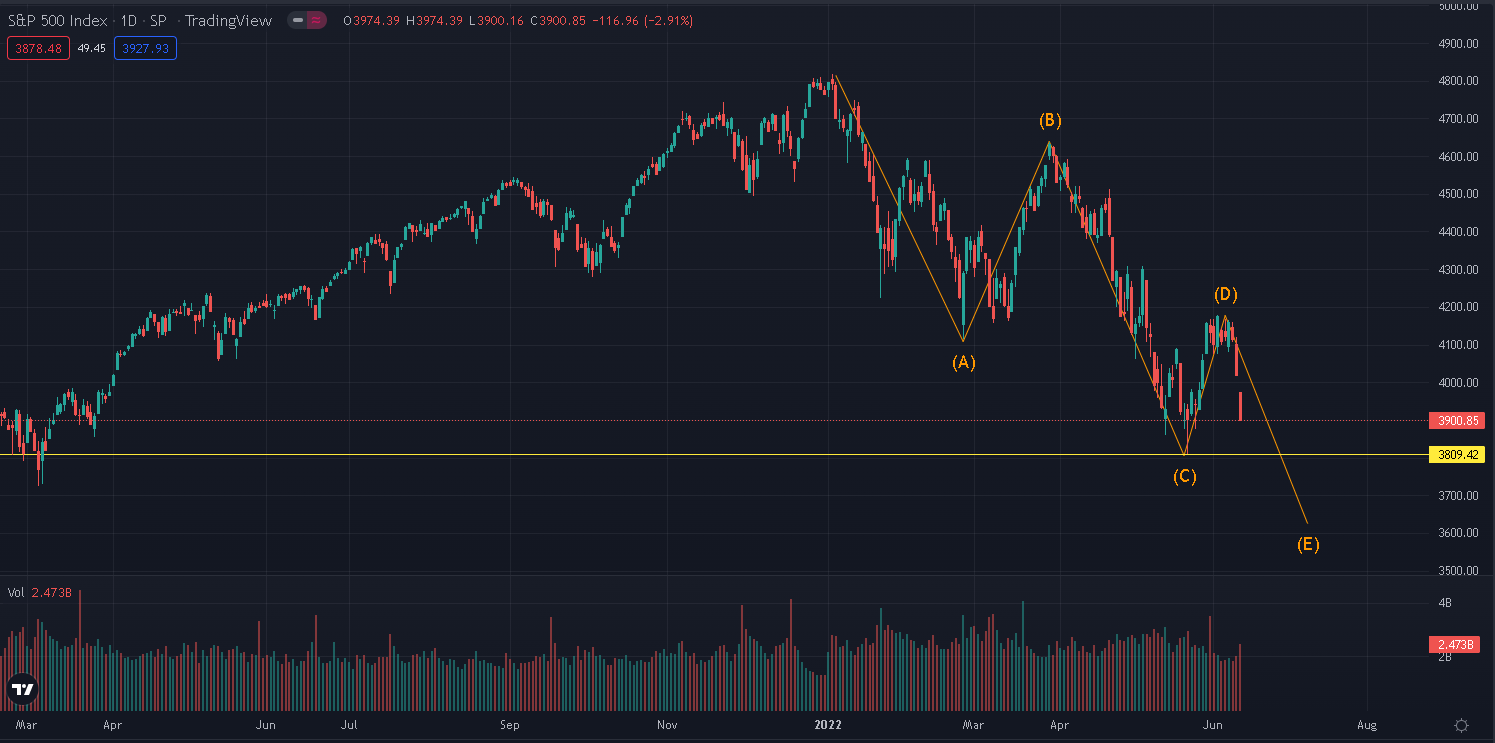
Task: Open chart settings gear icon
Action: pos(1461,725)
